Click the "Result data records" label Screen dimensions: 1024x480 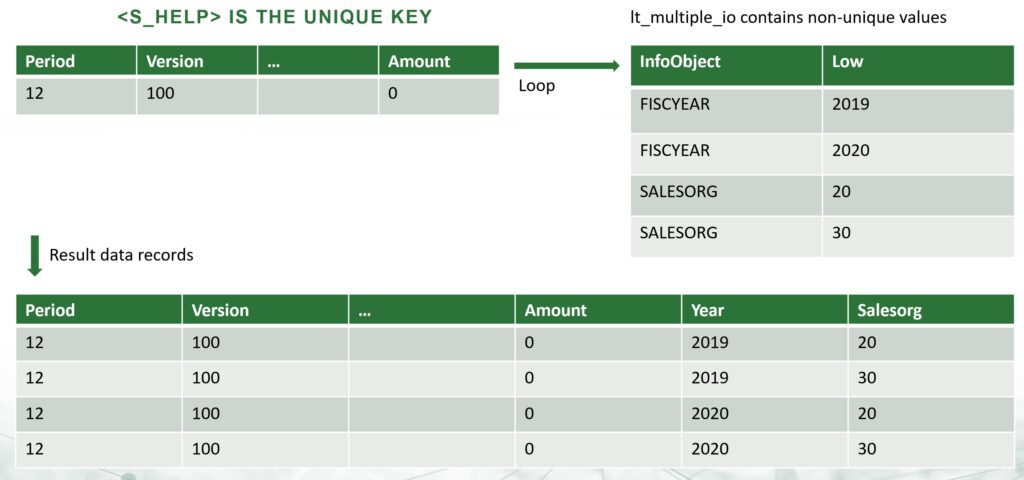[121, 255]
